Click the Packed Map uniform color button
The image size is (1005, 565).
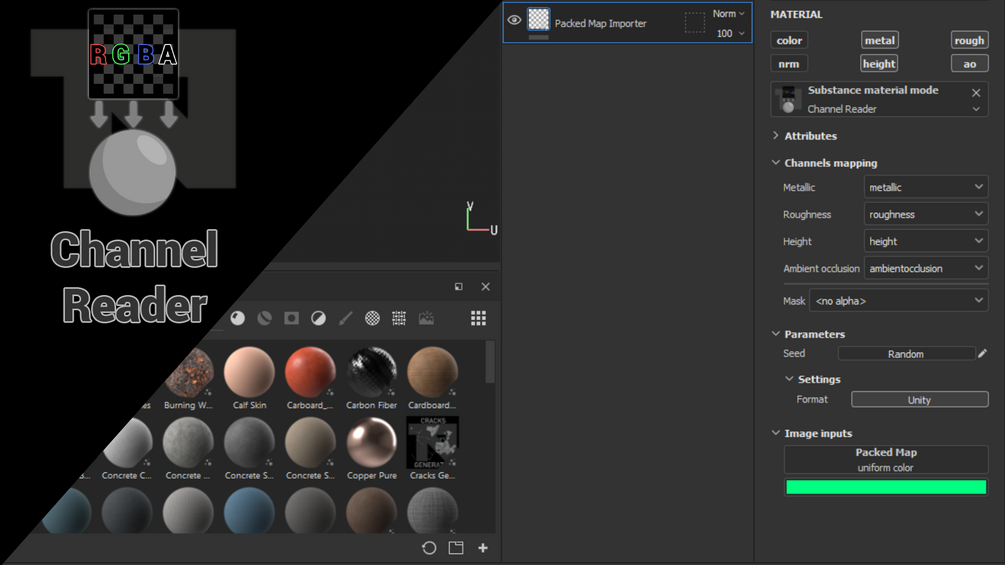tap(886, 459)
